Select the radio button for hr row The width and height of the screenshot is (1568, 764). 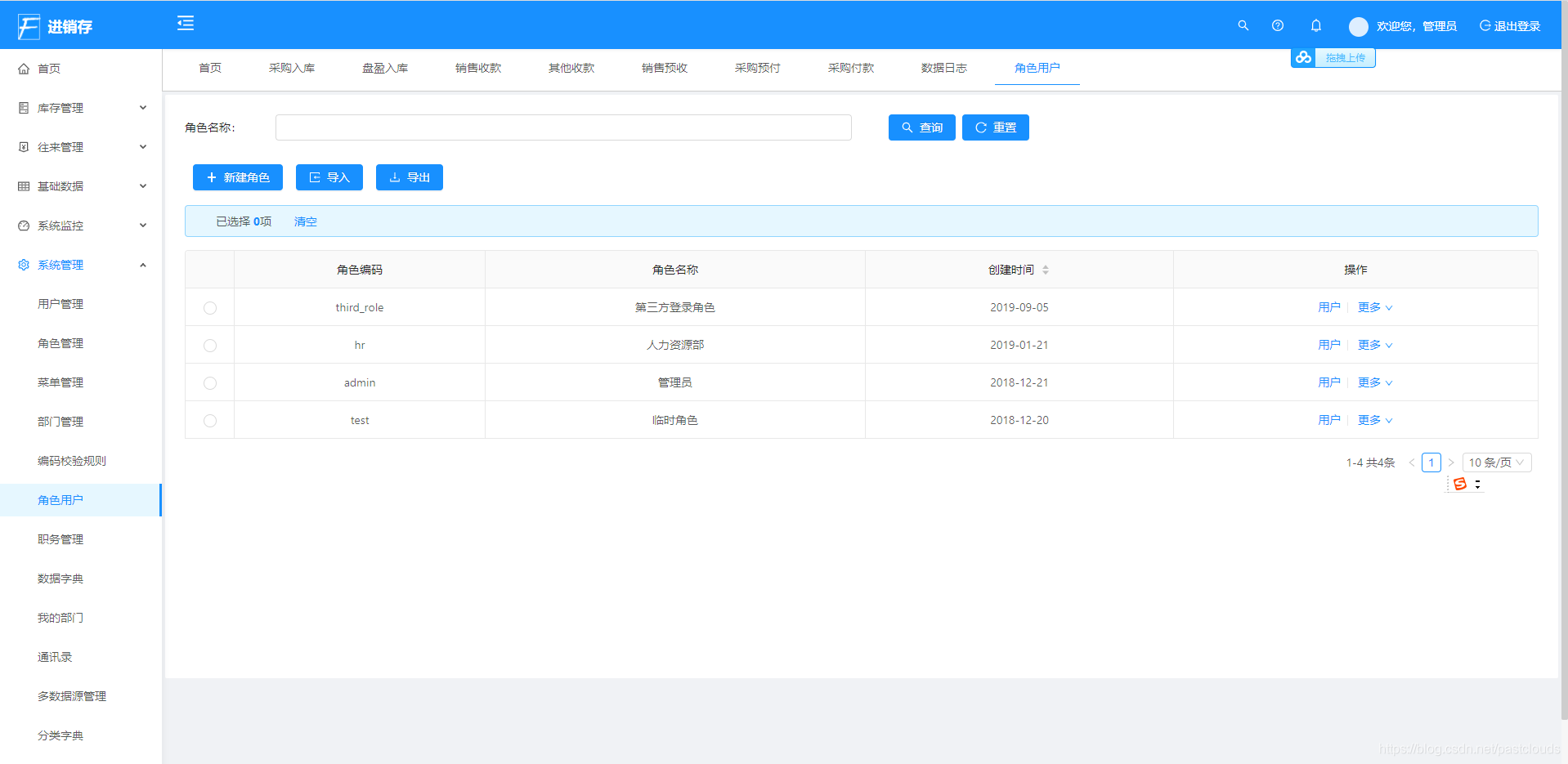[x=210, y=346]
